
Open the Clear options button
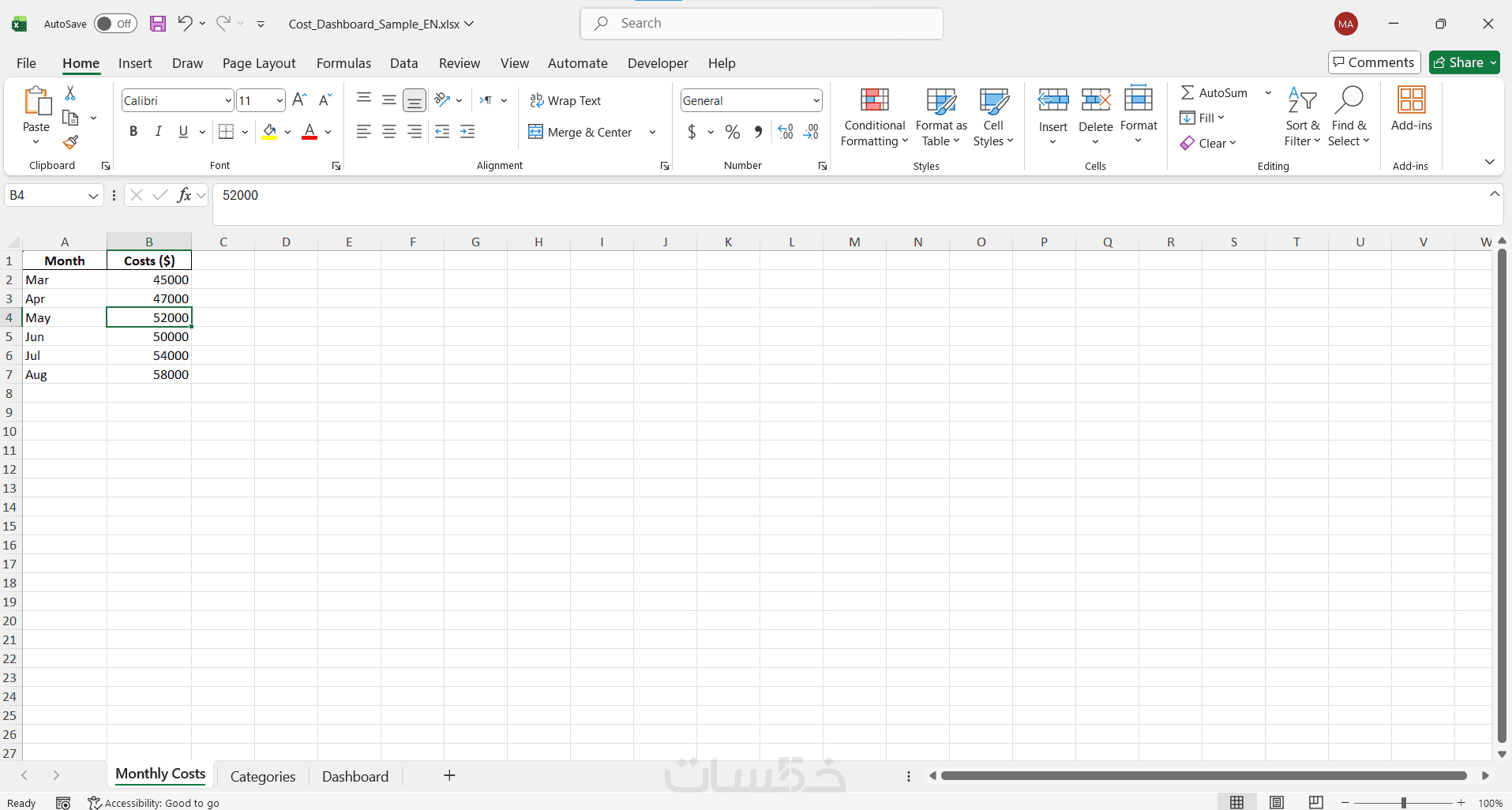(x=1208, y=143)
